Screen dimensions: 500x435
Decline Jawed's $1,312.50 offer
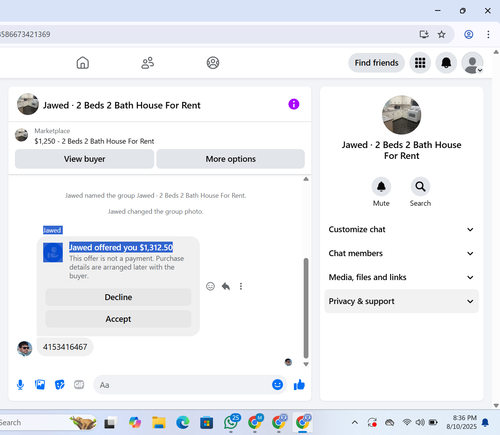[x=118, y=297]
